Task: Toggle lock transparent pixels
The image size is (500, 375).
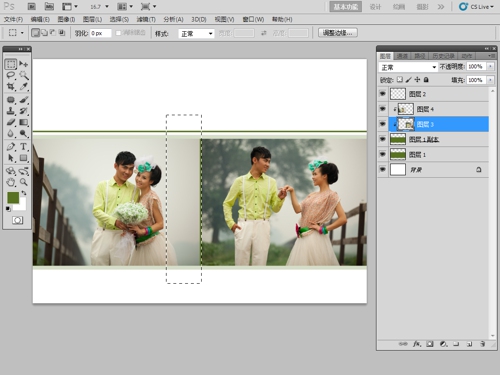Action: point(399,80)
